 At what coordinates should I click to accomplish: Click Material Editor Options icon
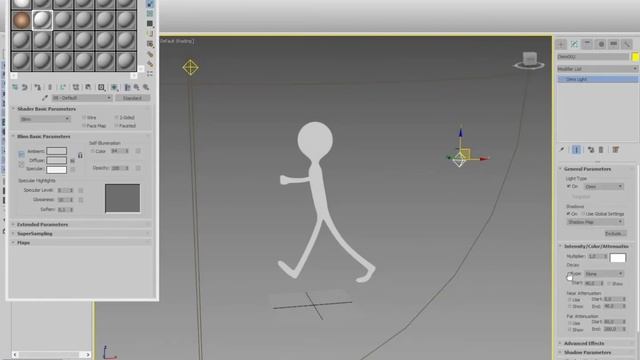click(x=150, y=54)
